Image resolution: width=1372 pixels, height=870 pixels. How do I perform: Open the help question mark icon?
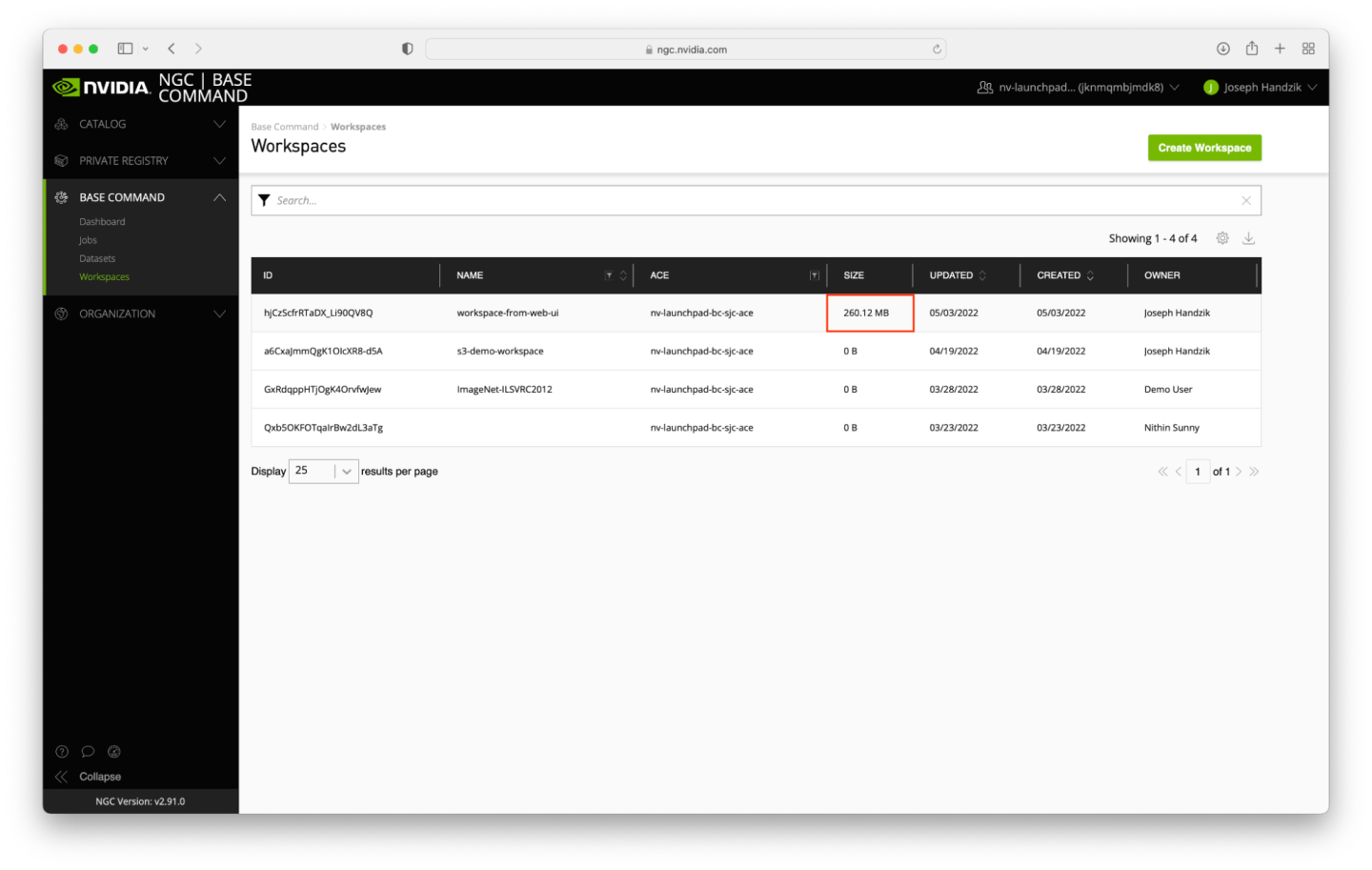(x=62, y=752)
